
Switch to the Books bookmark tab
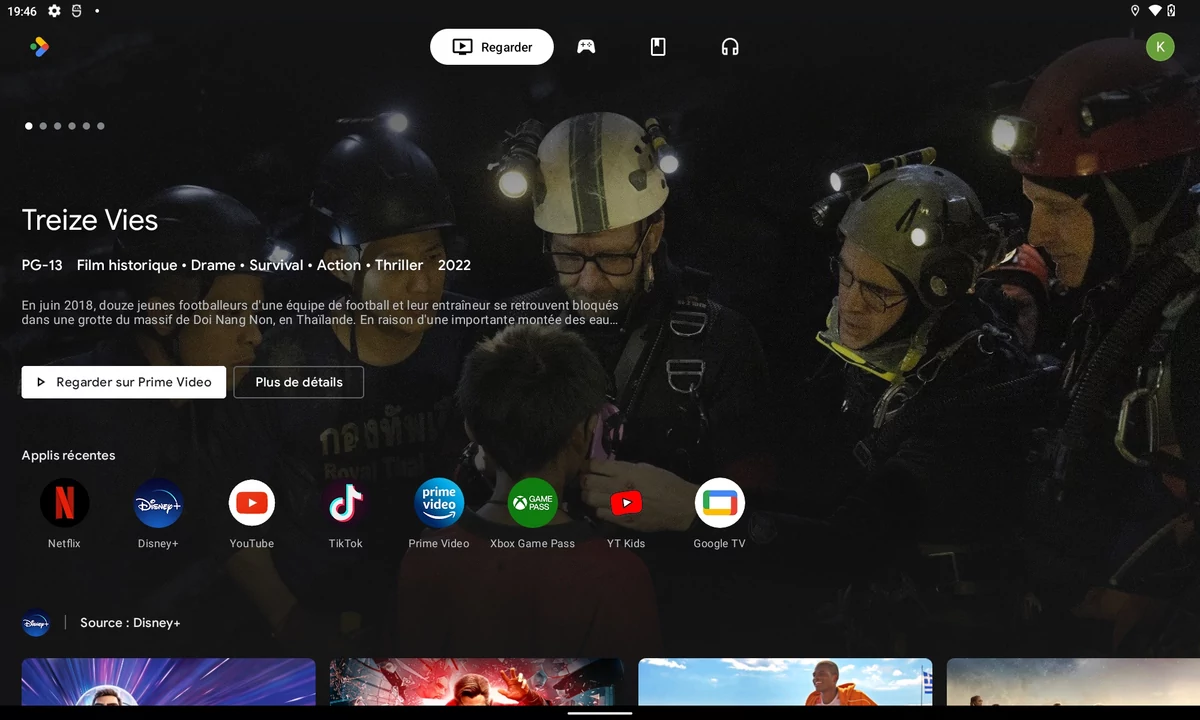click(658, 47)
